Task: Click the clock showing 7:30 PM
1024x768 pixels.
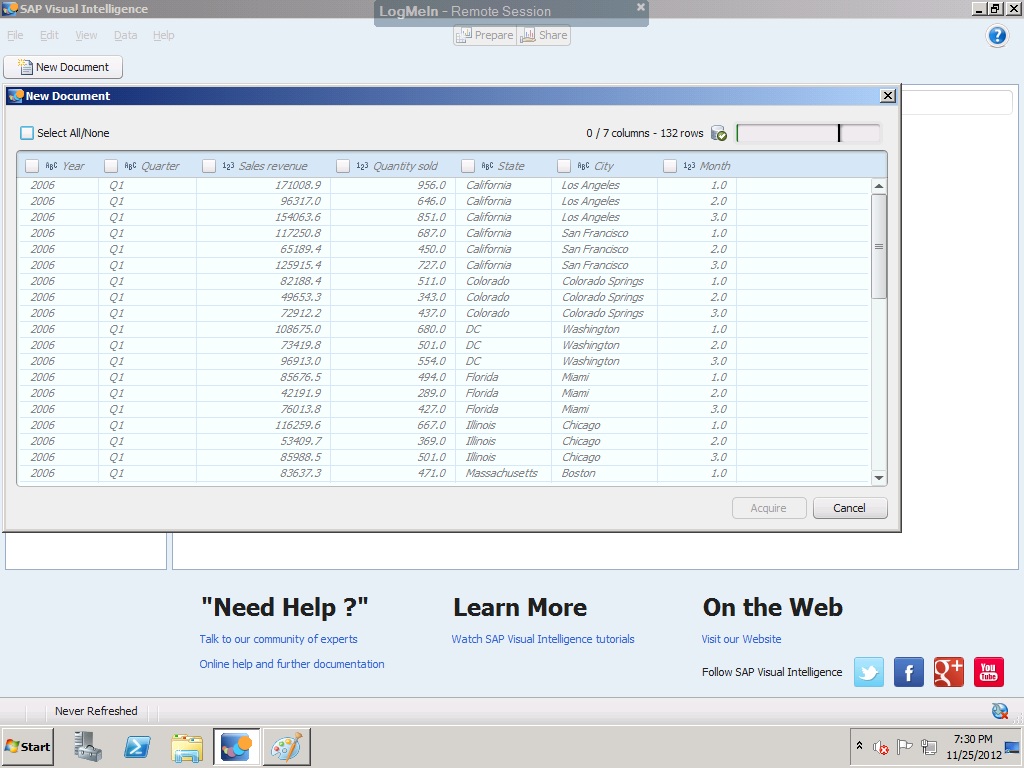Action: [973, 739]
